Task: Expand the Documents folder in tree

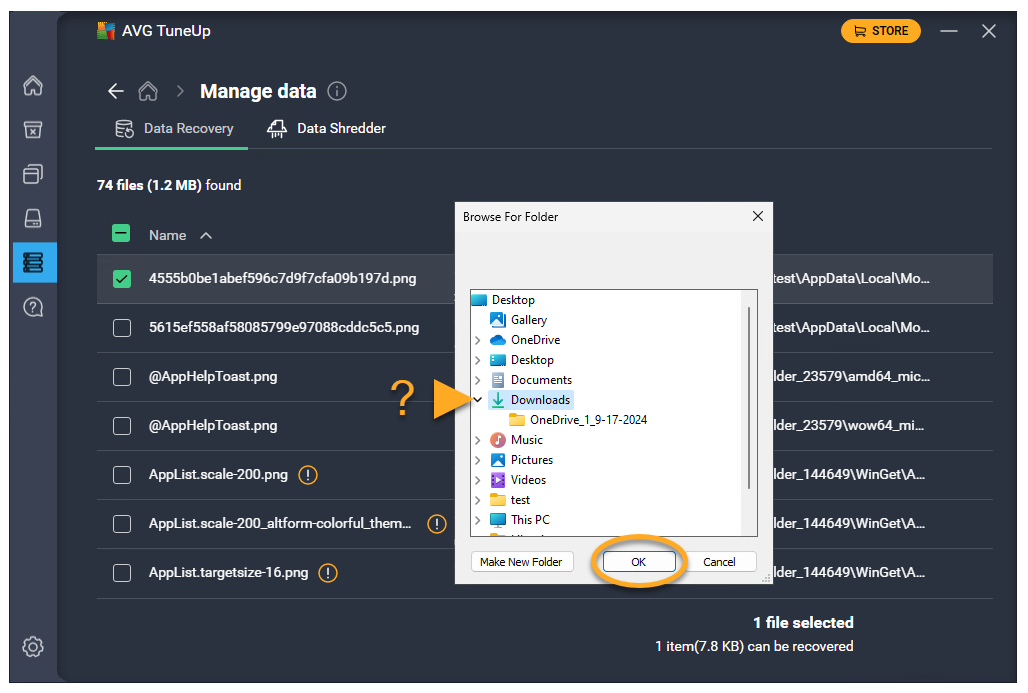Action: pos(479,380)
